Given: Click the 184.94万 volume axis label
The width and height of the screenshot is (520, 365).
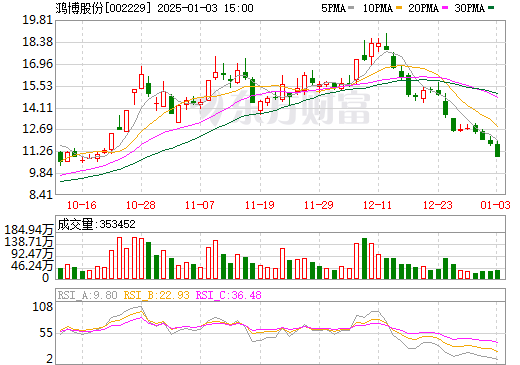Looking at the screenshot, I should coord(29,230).
